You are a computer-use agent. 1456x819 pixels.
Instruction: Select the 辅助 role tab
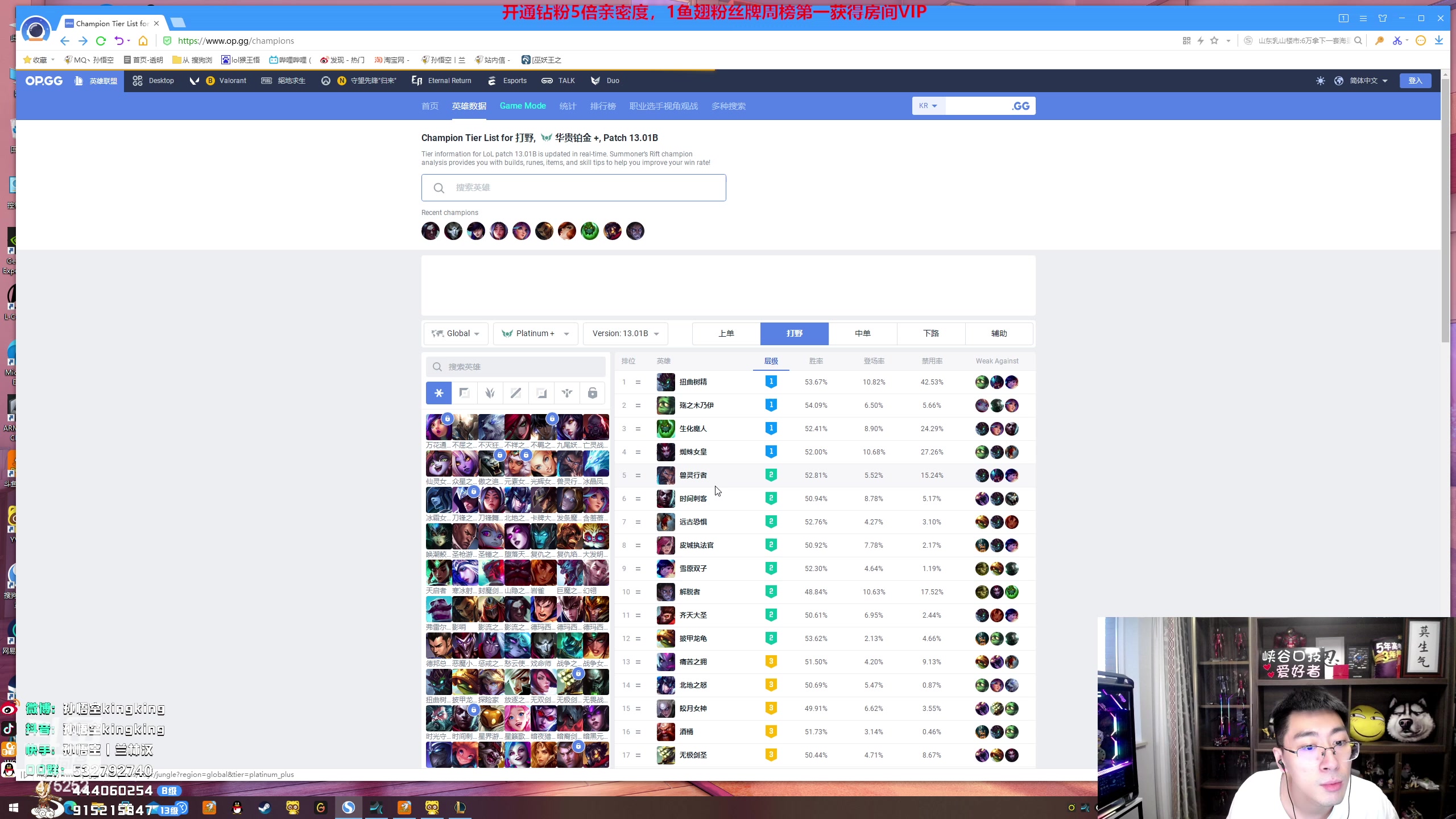click(999, 334)
